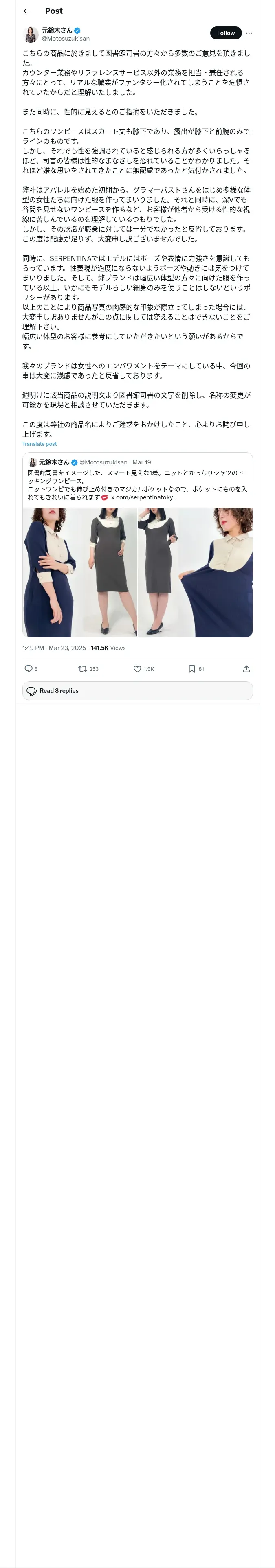
Task: Click the back arrow beside Post
Action: coord(26,11)
